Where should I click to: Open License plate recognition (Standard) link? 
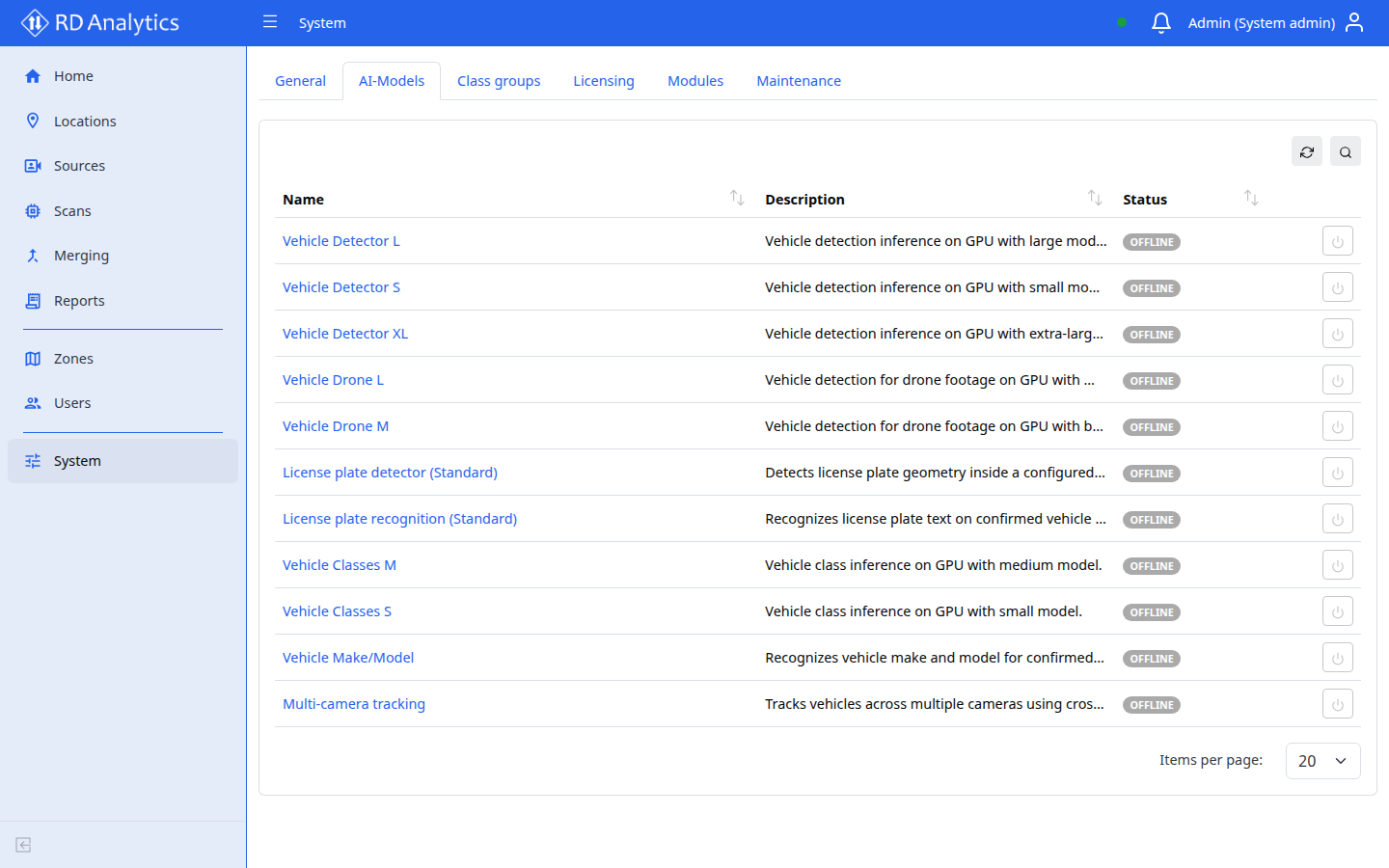[x=399, y=519]
